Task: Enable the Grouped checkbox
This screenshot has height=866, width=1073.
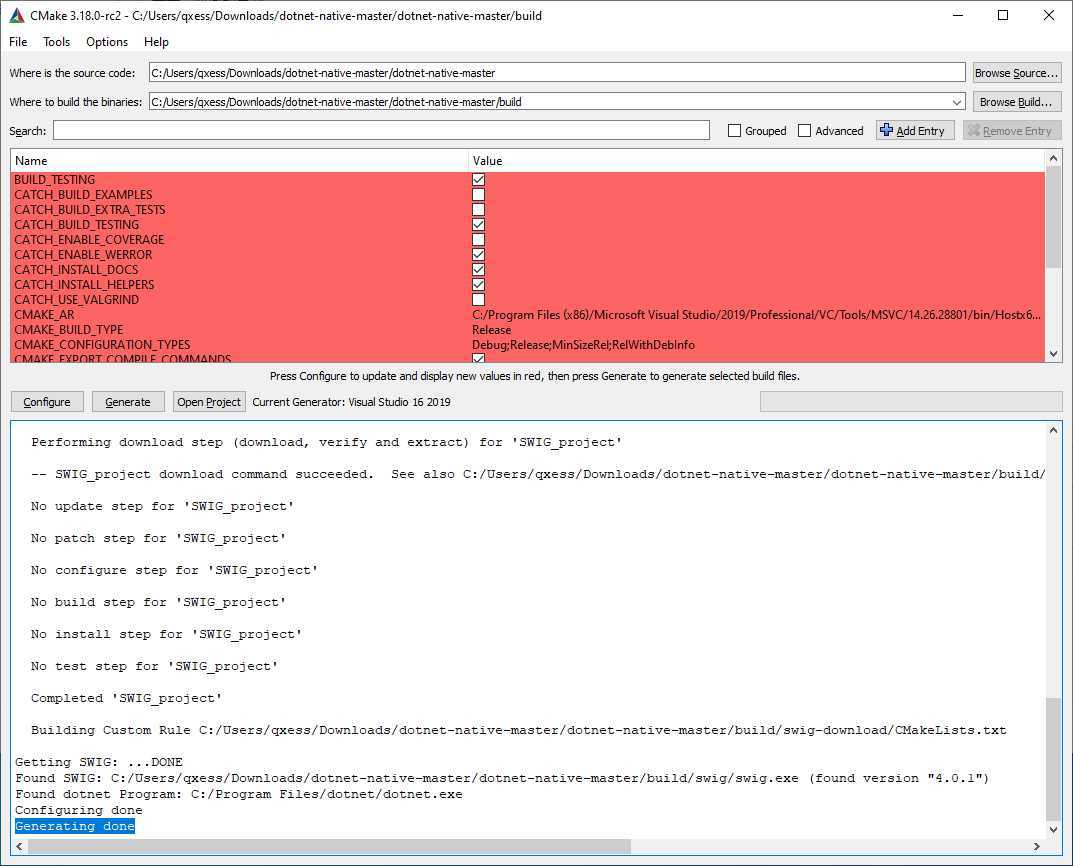Action: click(x=734, y=131)
